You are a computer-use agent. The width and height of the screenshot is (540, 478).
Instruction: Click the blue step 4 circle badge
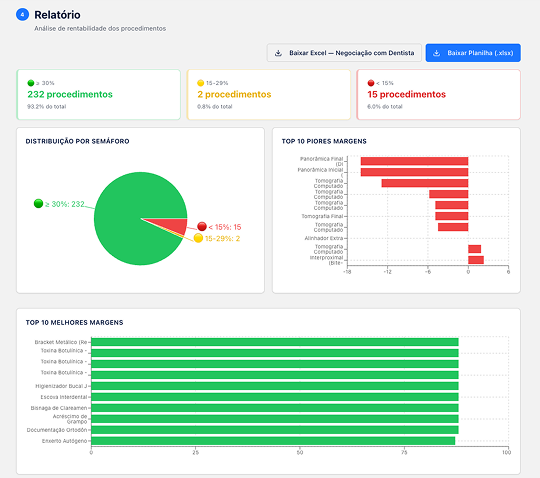coord(22,14)
